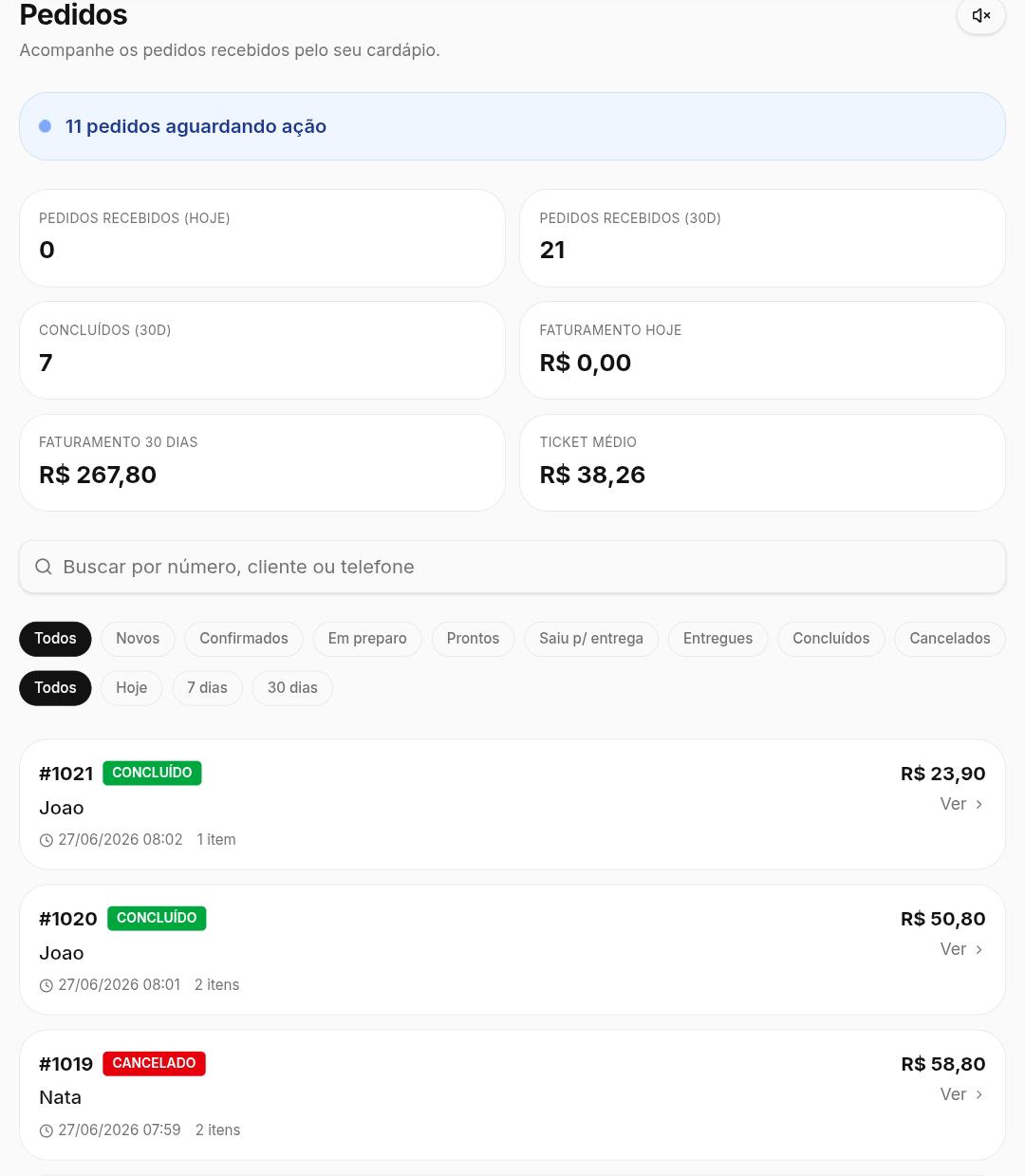Click the price R$ 58,80
Image resolution: width=1025 pixels, height=1176 pixels.
coord(943,1064)
